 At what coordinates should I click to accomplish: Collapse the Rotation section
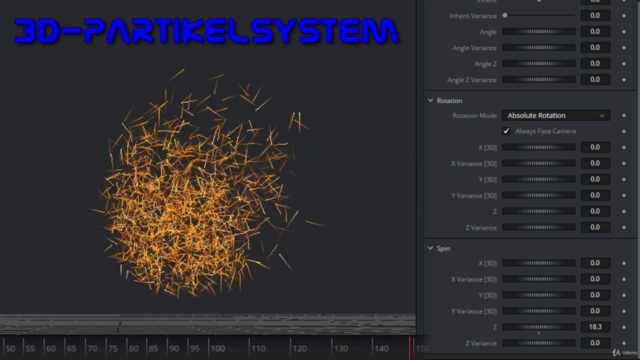pos(430,100)
